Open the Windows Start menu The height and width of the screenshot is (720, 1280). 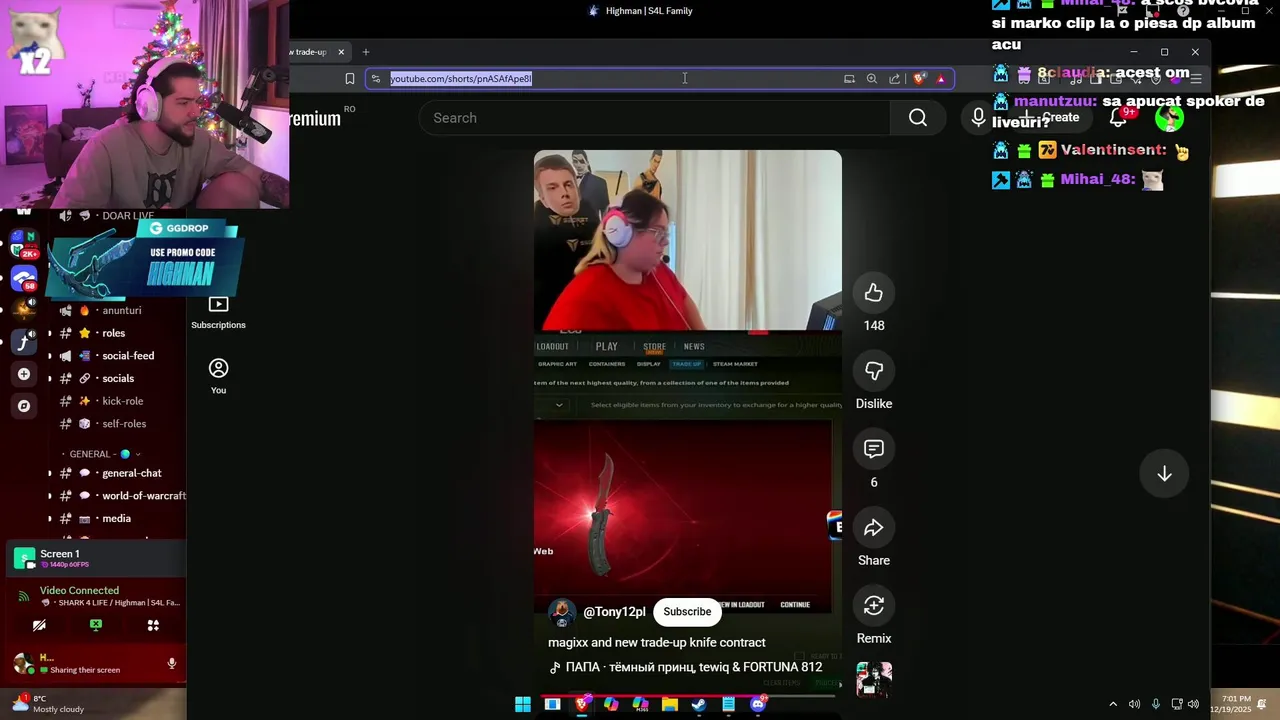[x=523, y=704]
